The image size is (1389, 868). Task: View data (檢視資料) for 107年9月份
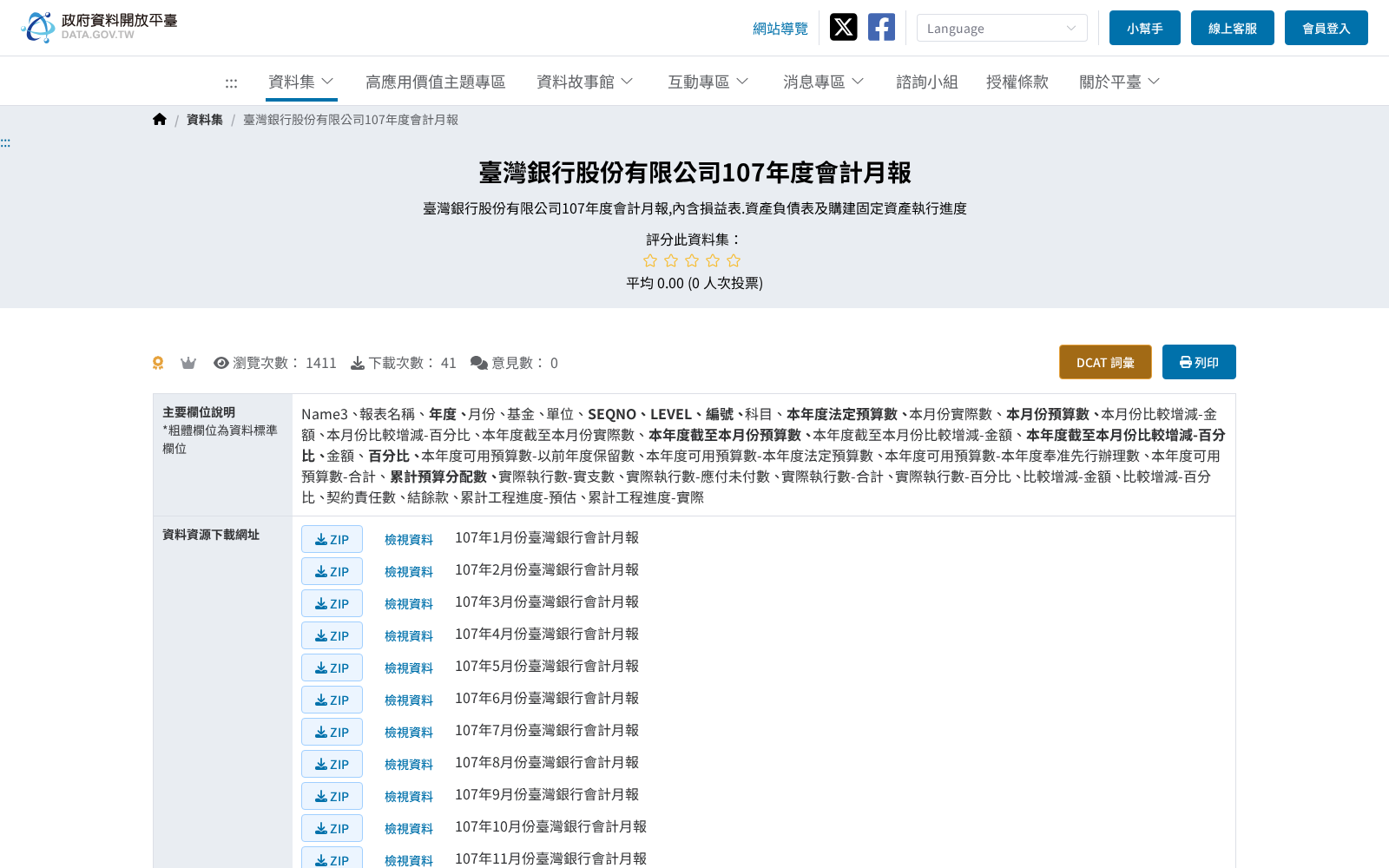(409, 796)
